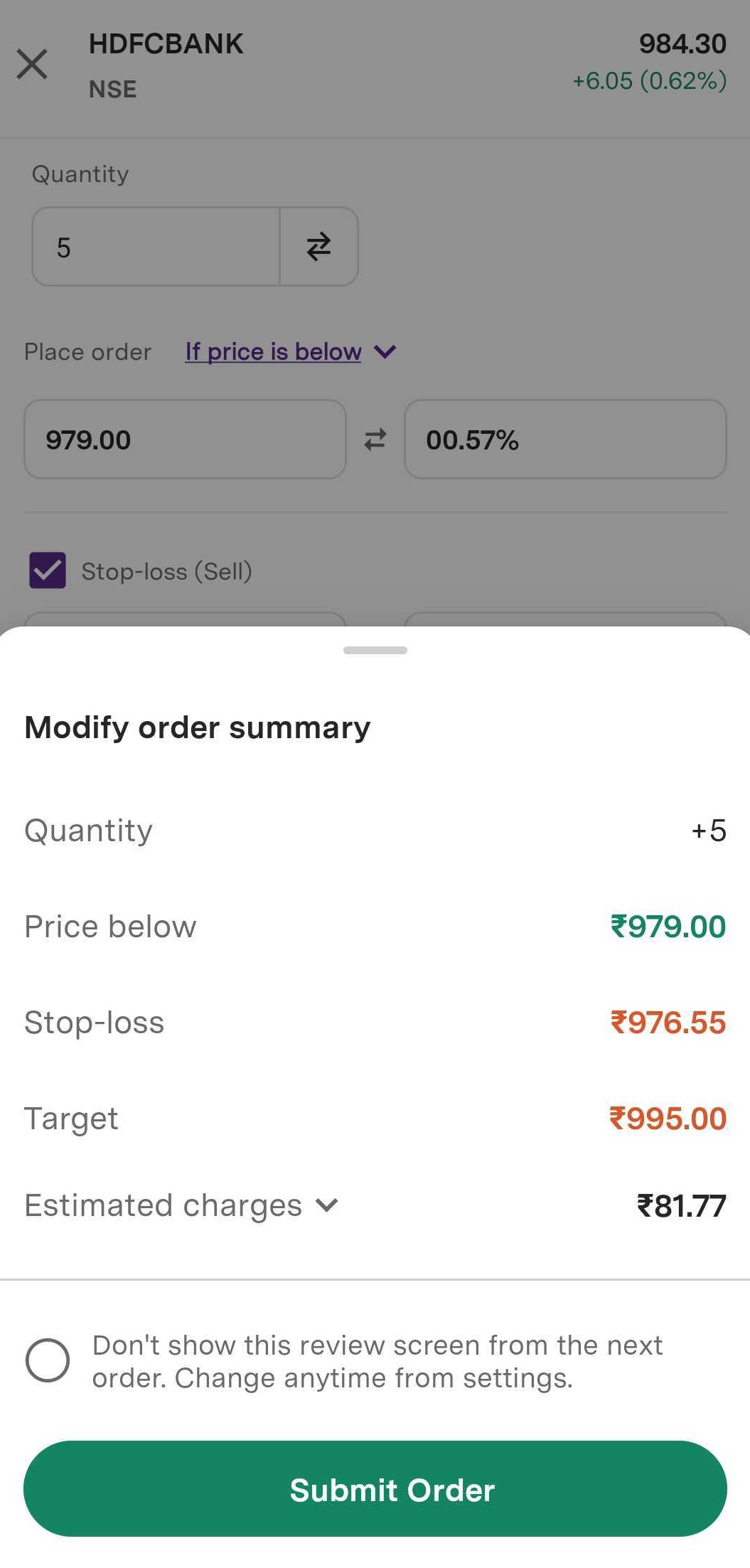The image size is (750, 1568).
Task: Tap the ₹81.77 estimated charges amount
Action: click(x=681, y=1205)
